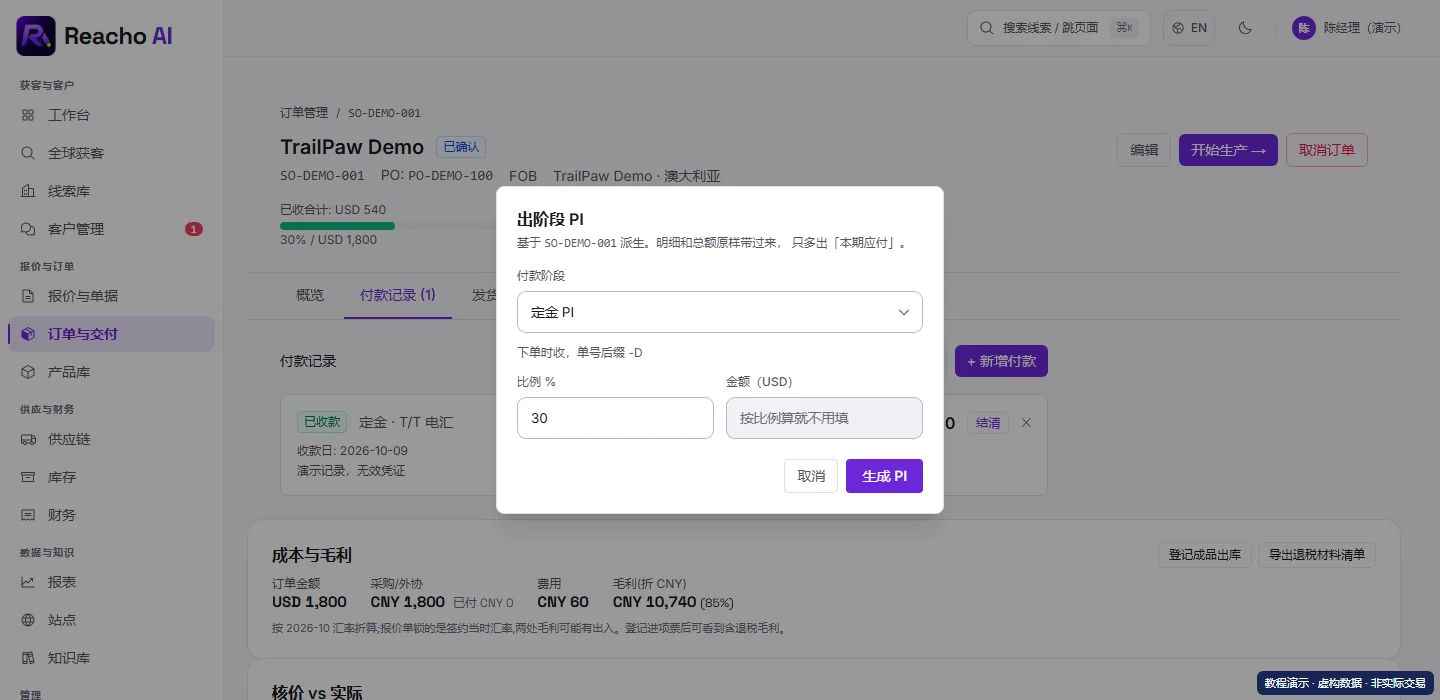The width and height of the screenshot is (1440, 700).
Task: Click + 新增付款 button
Action: [x=1001, y=361]
